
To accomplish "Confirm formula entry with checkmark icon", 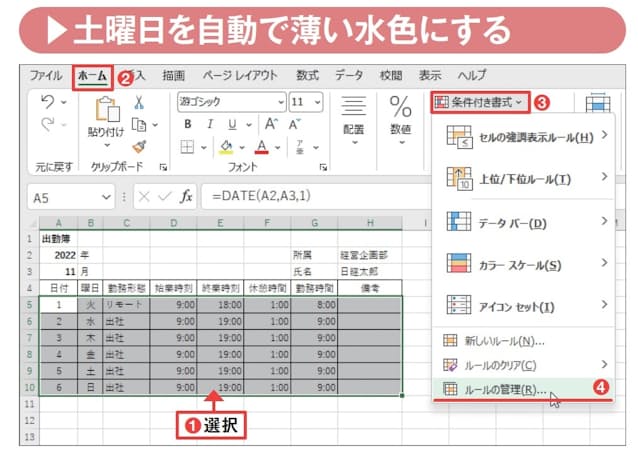I will pos(165,197).
